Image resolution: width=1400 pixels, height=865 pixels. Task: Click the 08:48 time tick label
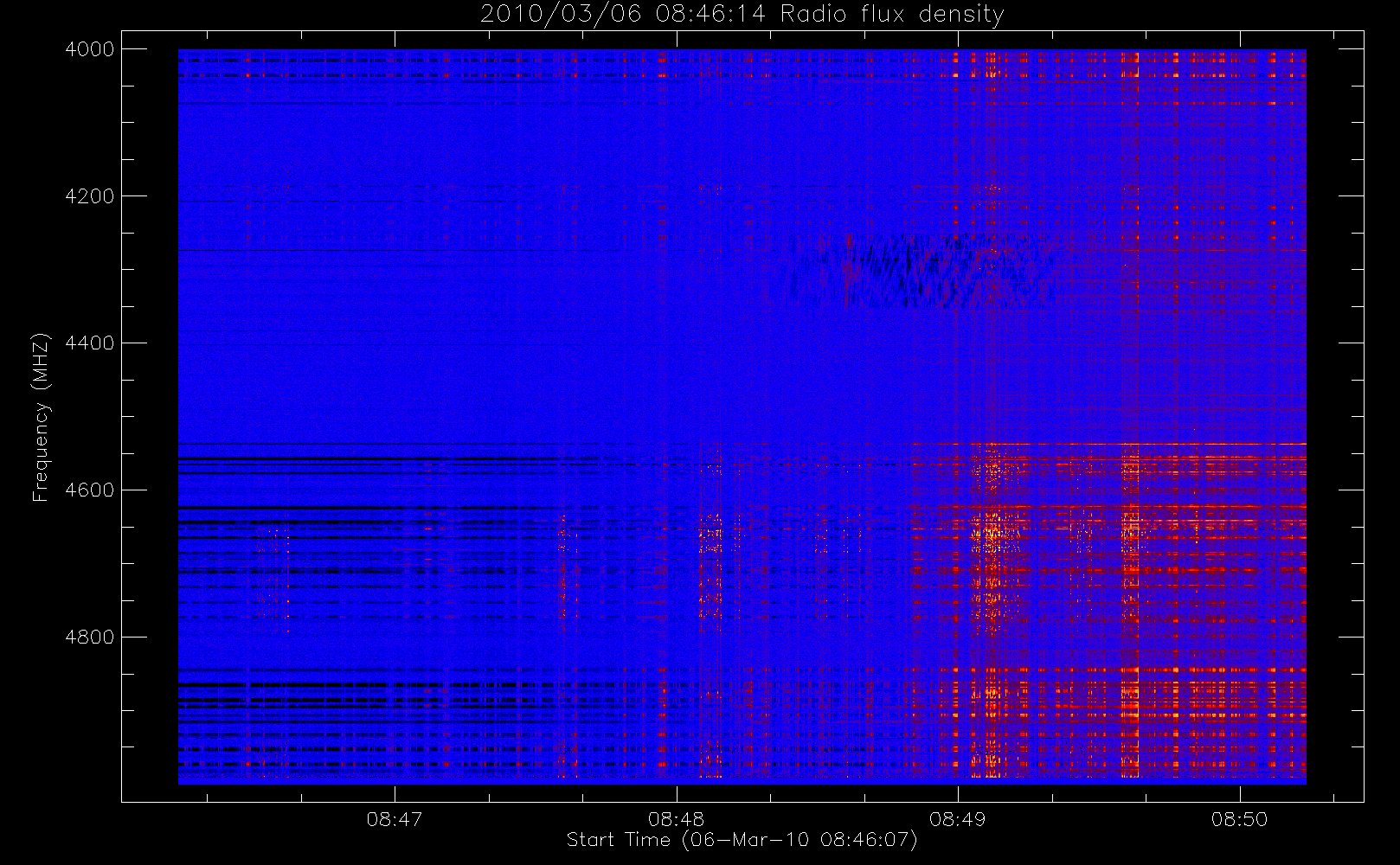tap(676, 819)
